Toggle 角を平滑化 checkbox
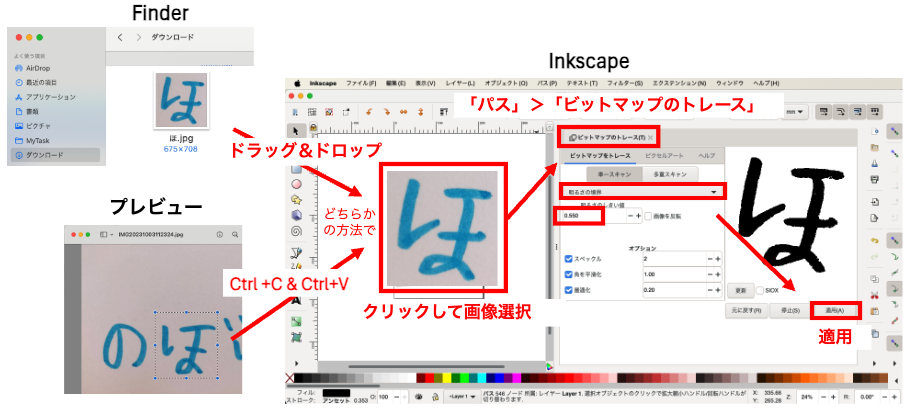This screenshot has height=410, width=917. pos(568,274)
